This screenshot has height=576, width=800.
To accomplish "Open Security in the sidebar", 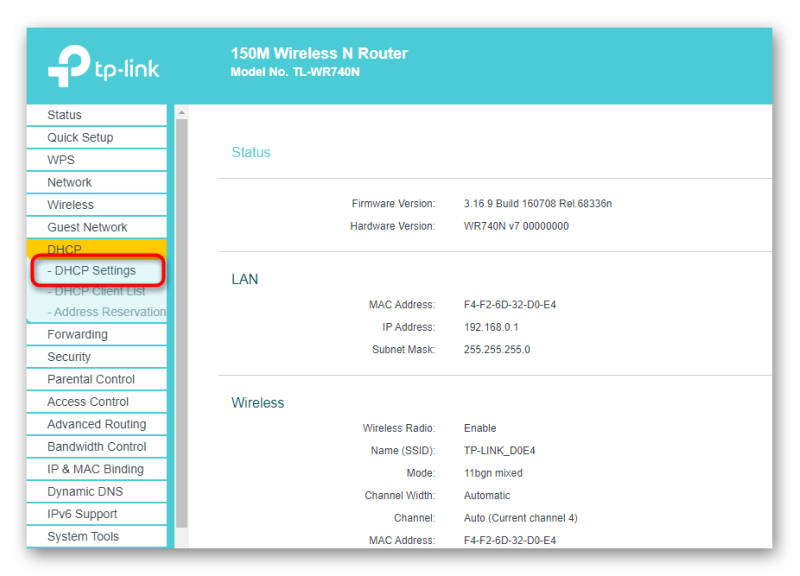I will coord(97,357).
